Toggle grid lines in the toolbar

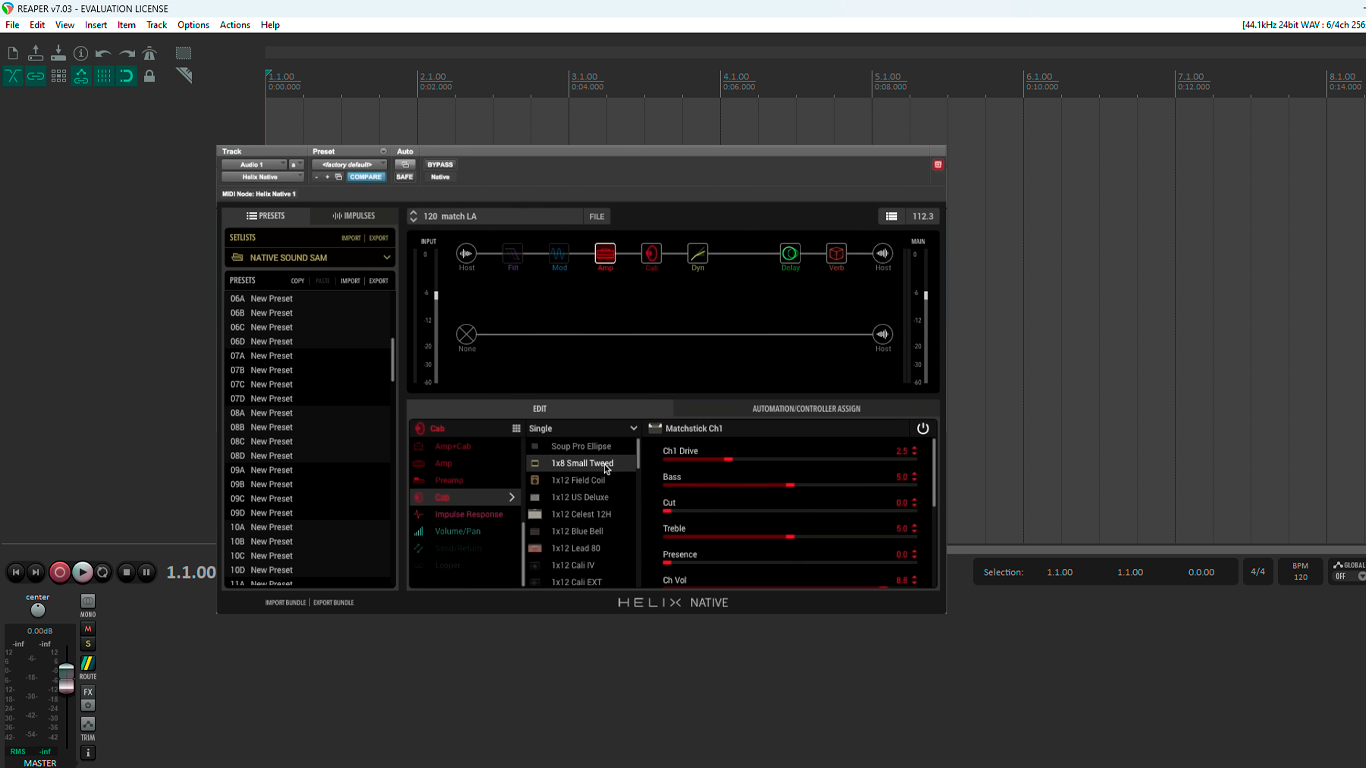(x=103, y=76)
